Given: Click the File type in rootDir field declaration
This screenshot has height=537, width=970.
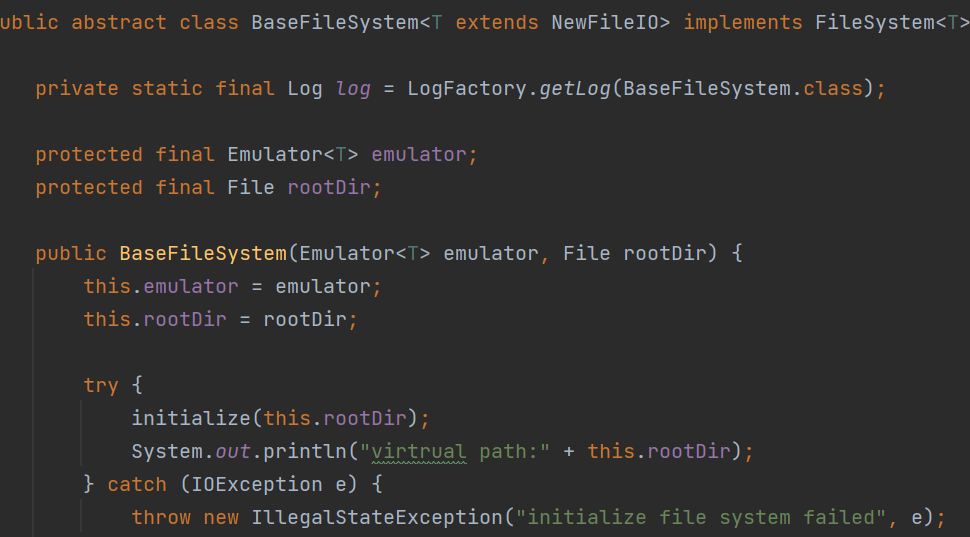Looking at the screenshot, I should (250, 187).
